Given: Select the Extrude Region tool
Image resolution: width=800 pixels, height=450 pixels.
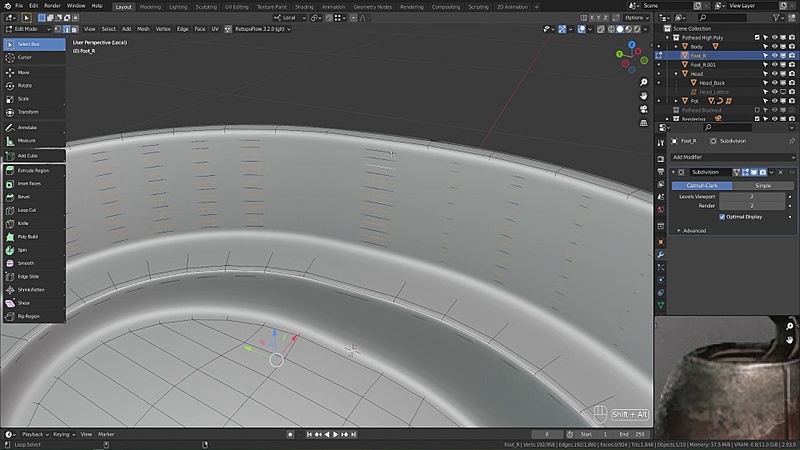Looking at the screenshot, I should coord(34,171).
